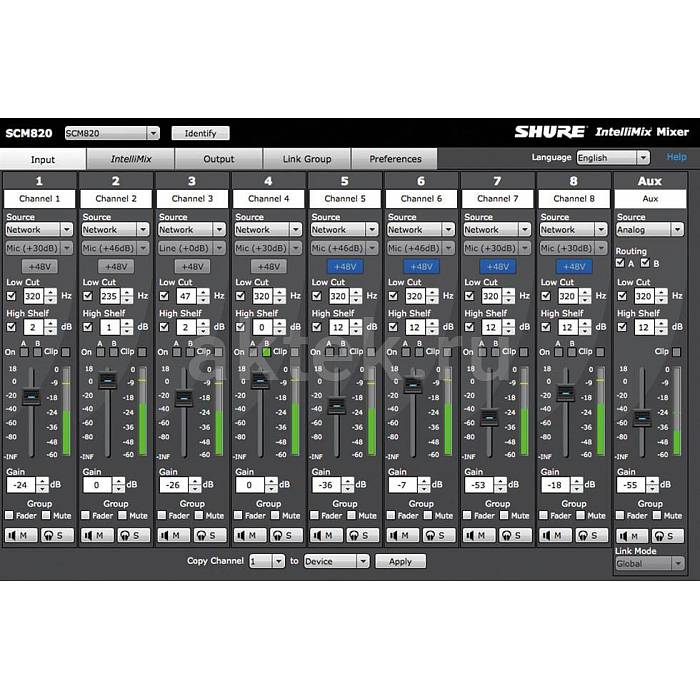
Task: Increase Aux High Shelf with up stepper
Action: coord(661,324)
